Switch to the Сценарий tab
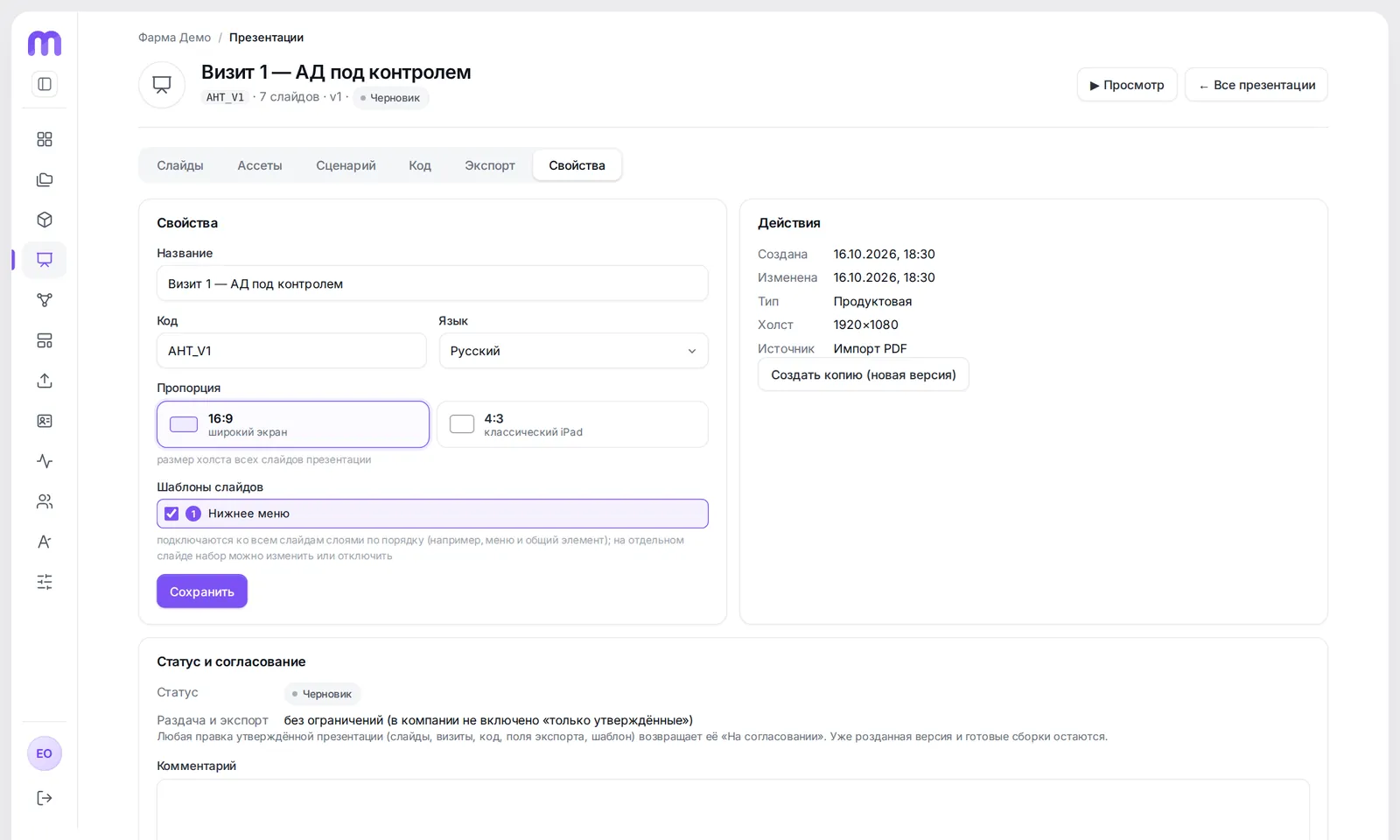The image size is (1400, 840). pyautogui.click(x=346, y=165)
